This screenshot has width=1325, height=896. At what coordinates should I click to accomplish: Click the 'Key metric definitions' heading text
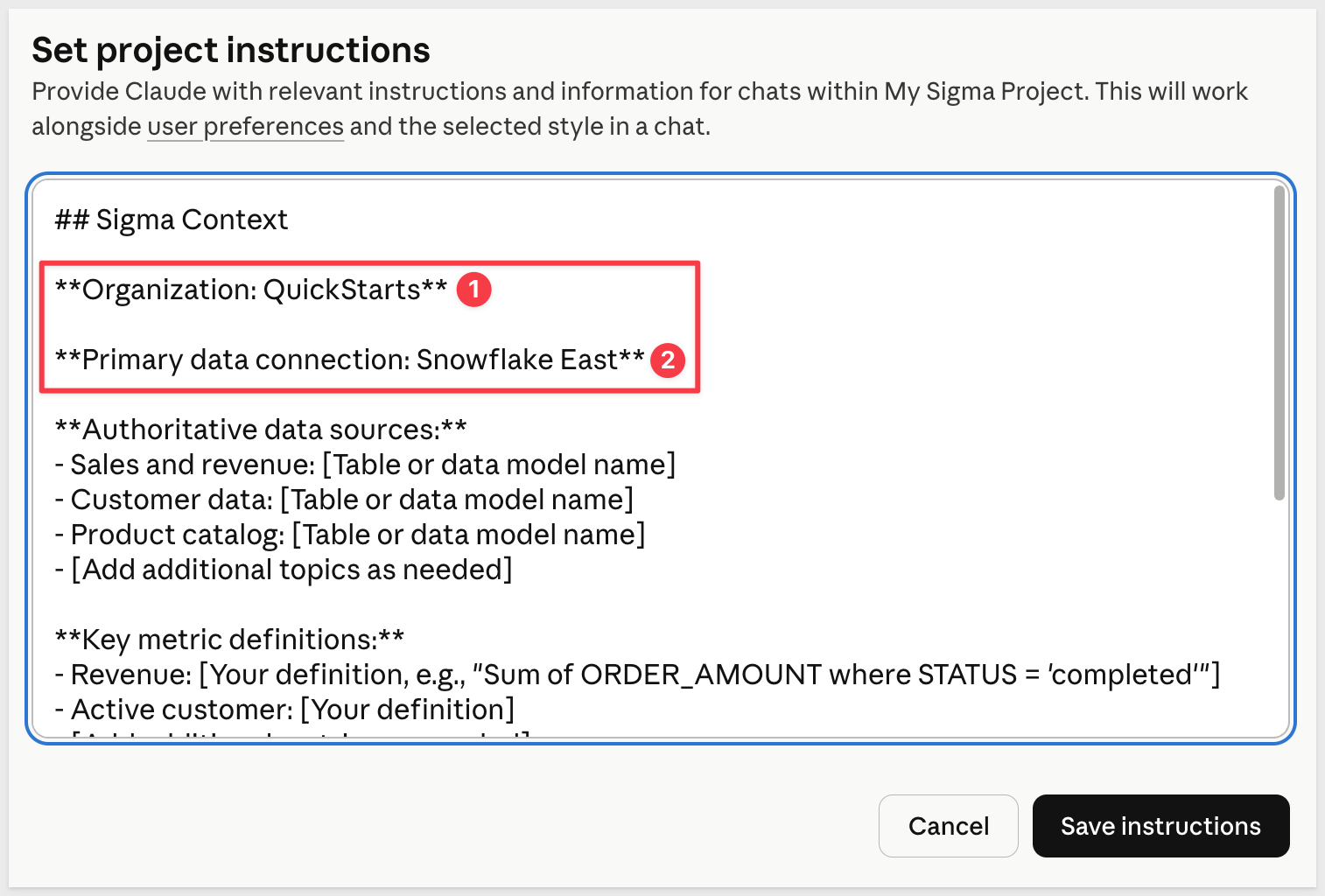(229, 640)
